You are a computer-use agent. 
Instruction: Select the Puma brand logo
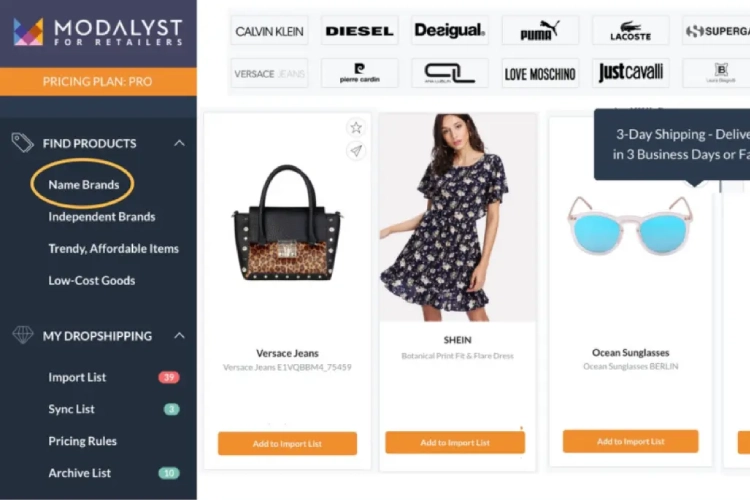540,31
